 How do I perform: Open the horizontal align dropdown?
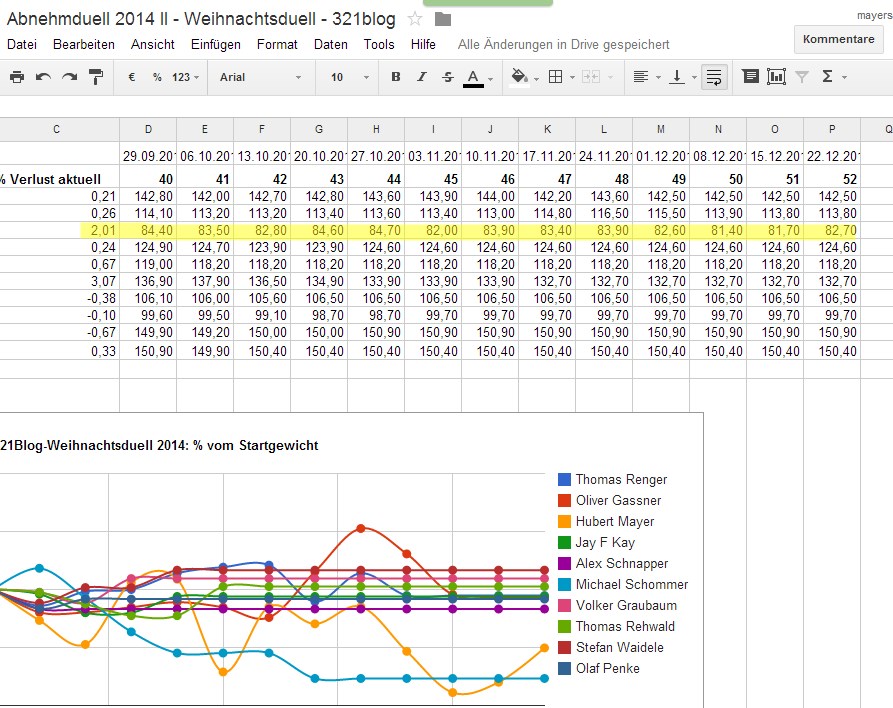tap(647, 76)
